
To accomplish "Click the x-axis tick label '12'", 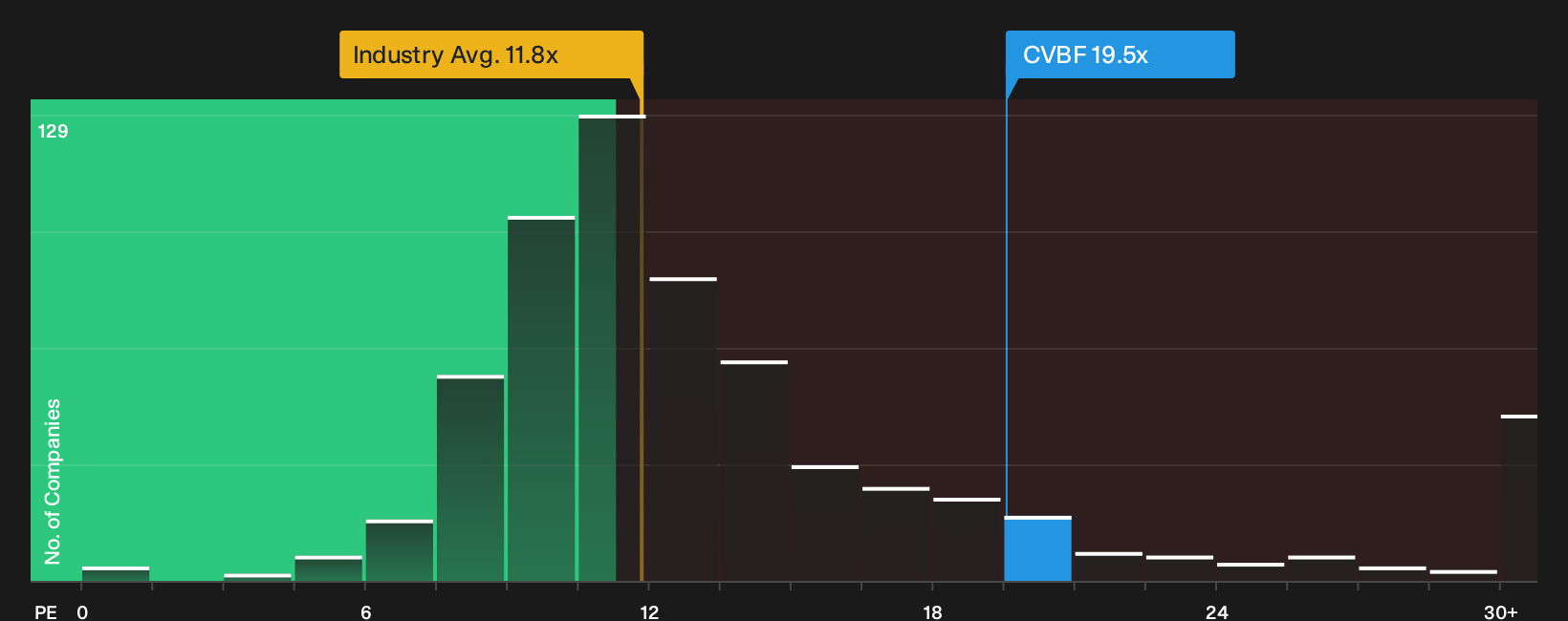I will coord(649,612).
